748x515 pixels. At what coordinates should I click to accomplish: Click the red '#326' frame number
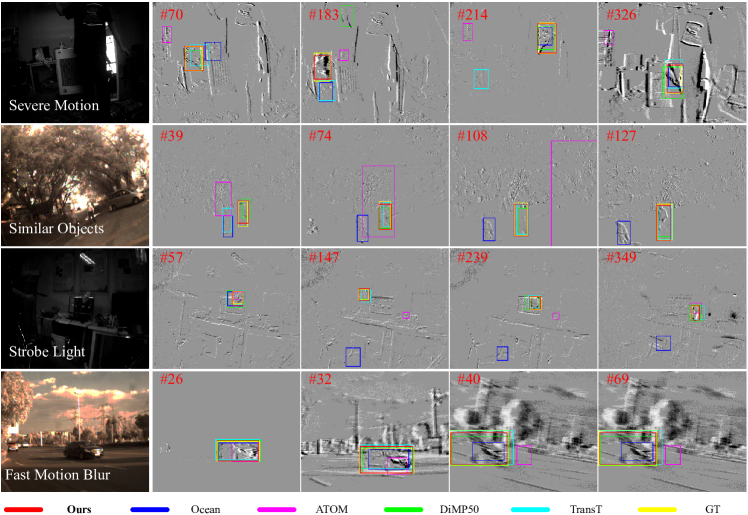coord(622,15)
